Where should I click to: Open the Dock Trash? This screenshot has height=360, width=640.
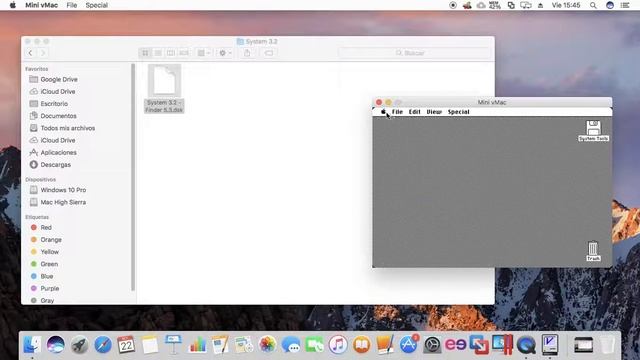607,345
